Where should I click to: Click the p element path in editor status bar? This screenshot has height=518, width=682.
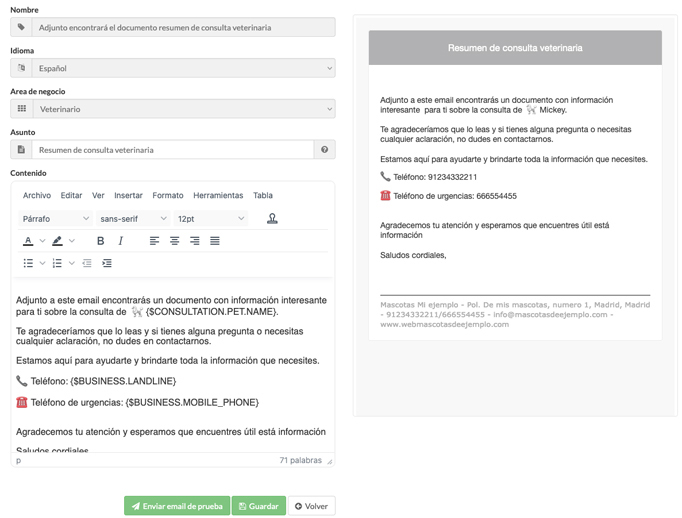click(18, 460)
